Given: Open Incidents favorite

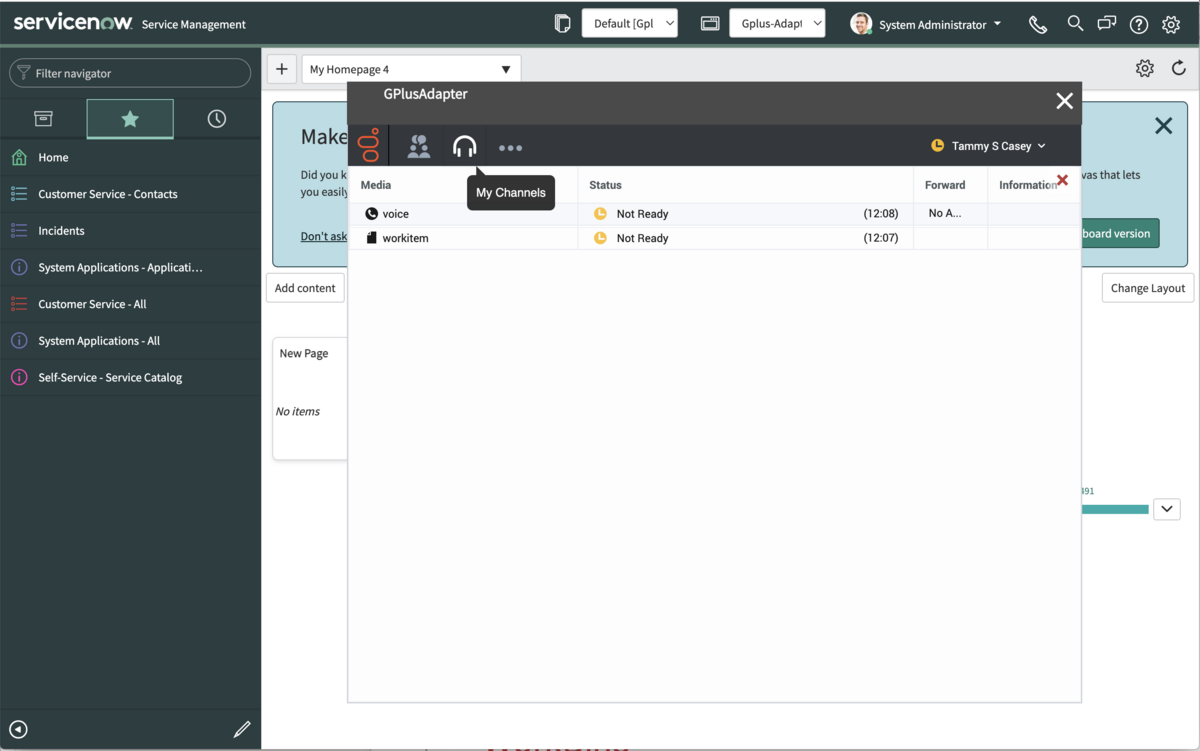Looking at the screenshot, I should [x=130, y=230].
